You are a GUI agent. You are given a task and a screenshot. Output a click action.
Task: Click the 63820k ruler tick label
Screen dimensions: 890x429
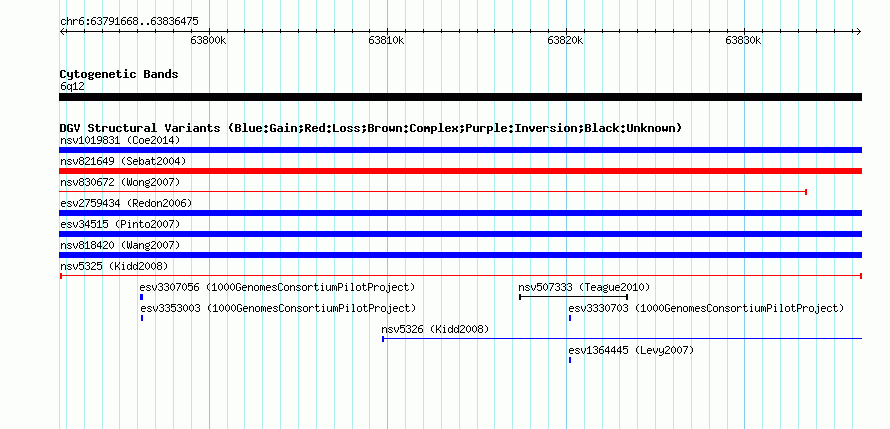coord(566,40)
